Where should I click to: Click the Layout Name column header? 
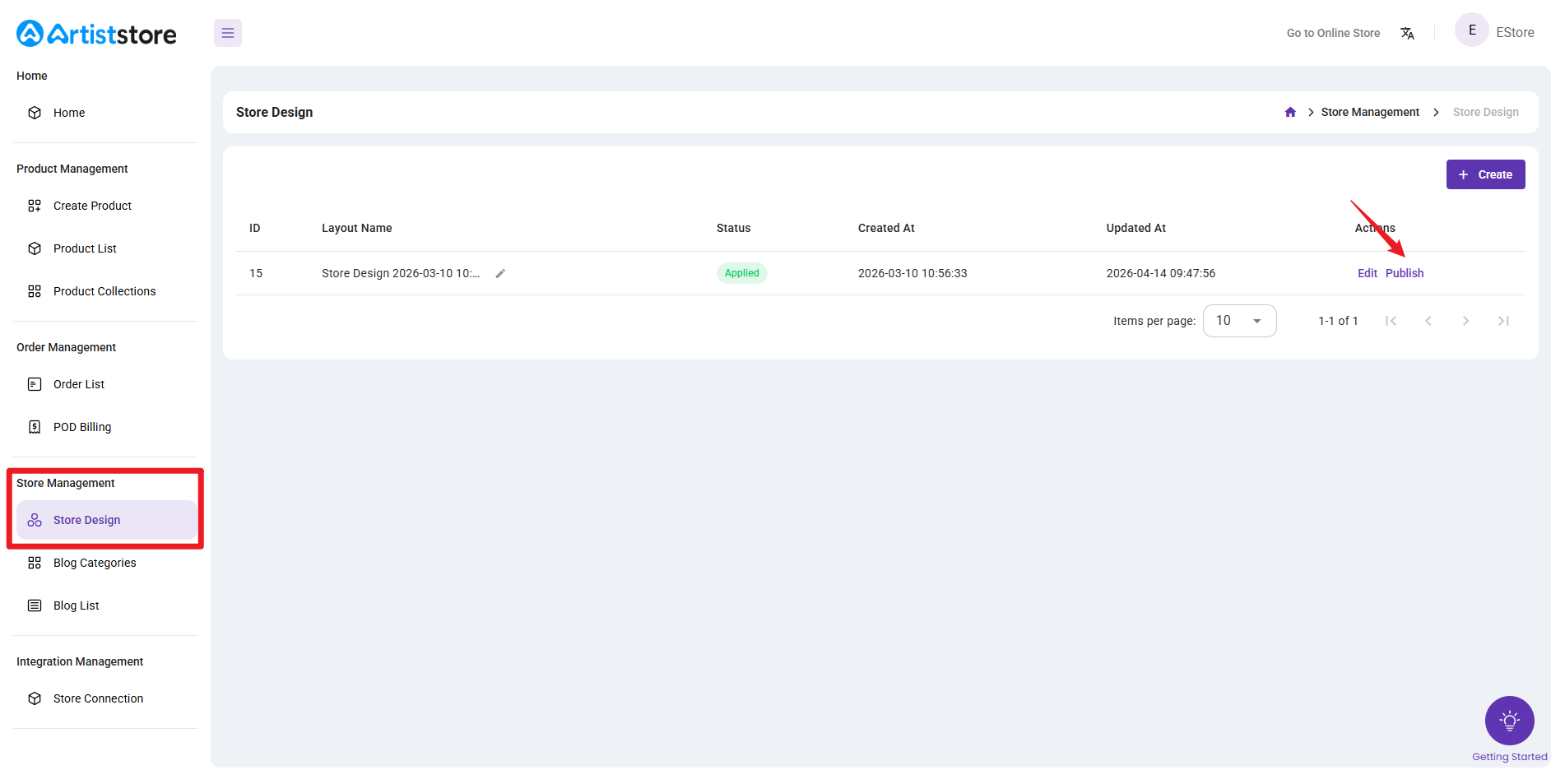point(357,228)
